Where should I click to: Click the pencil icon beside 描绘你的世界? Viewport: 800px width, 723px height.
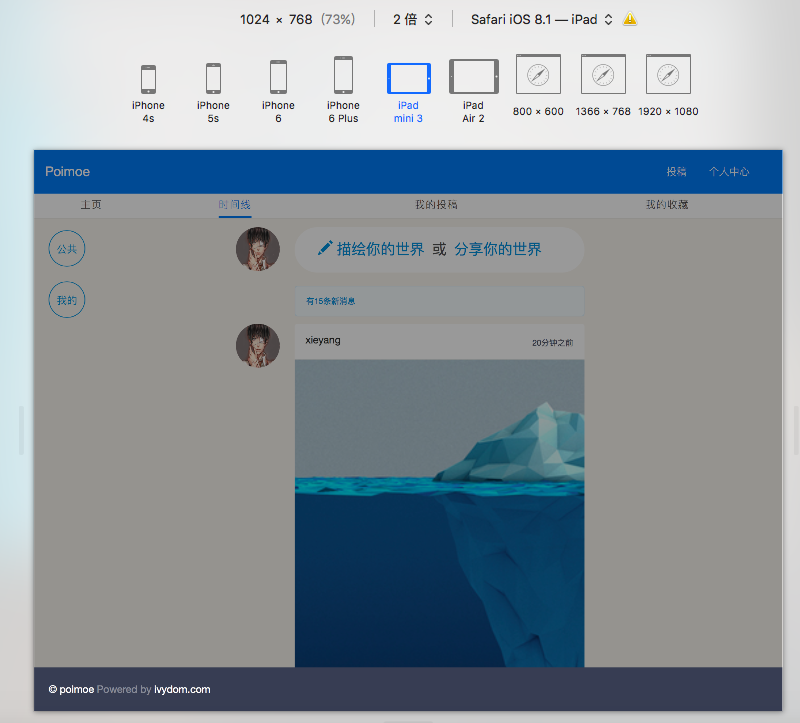coord(324,248)
